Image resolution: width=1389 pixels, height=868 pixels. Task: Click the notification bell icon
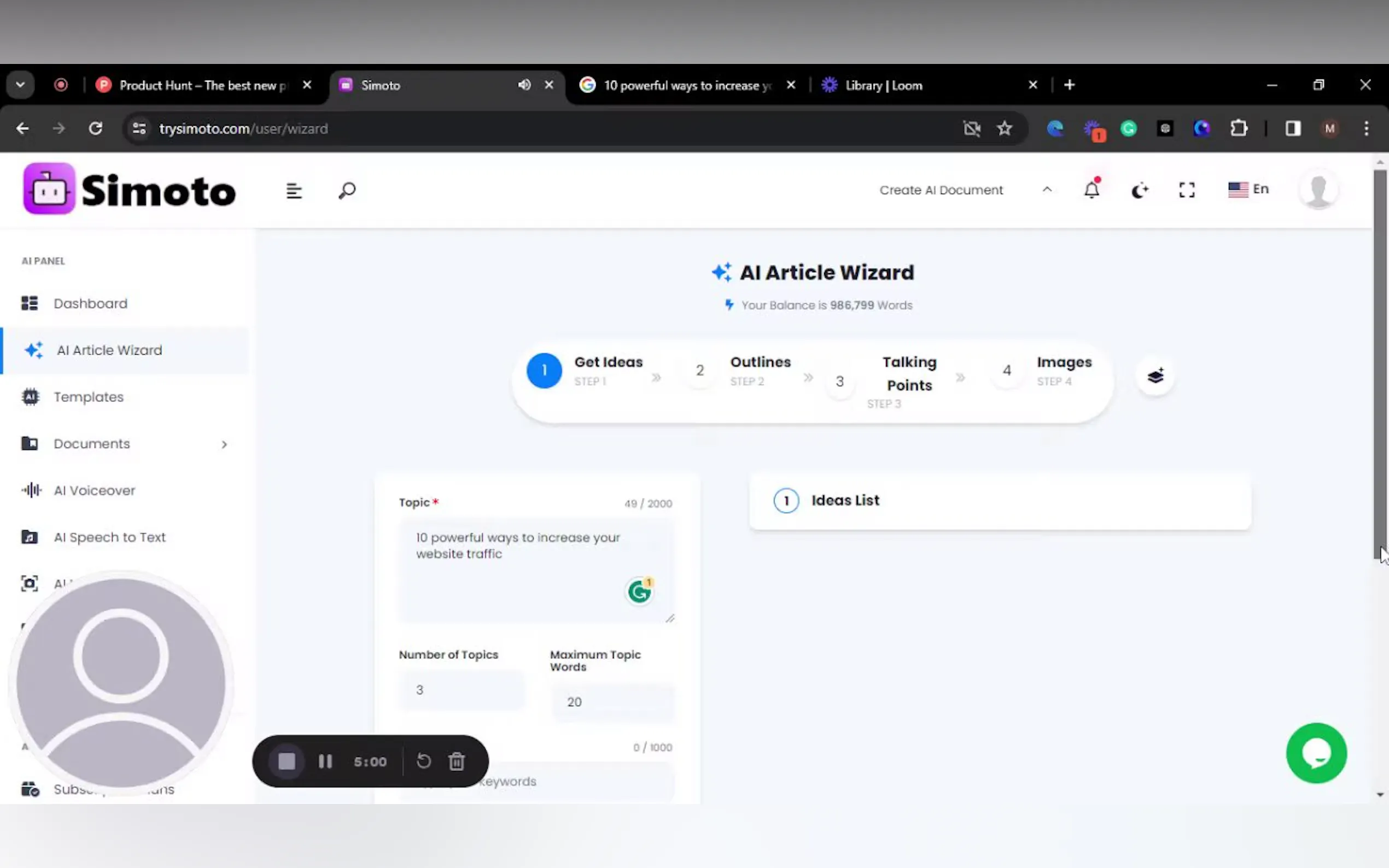1092,190
